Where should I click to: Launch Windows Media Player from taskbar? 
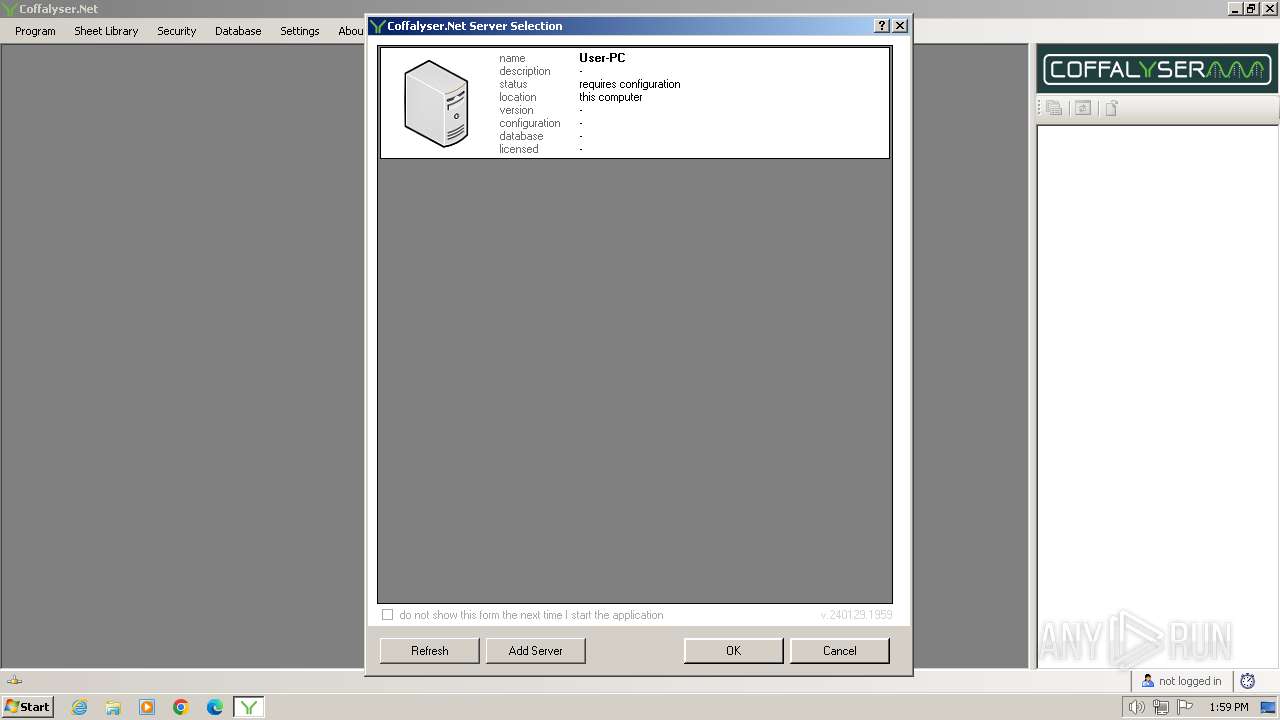(147, 707)
